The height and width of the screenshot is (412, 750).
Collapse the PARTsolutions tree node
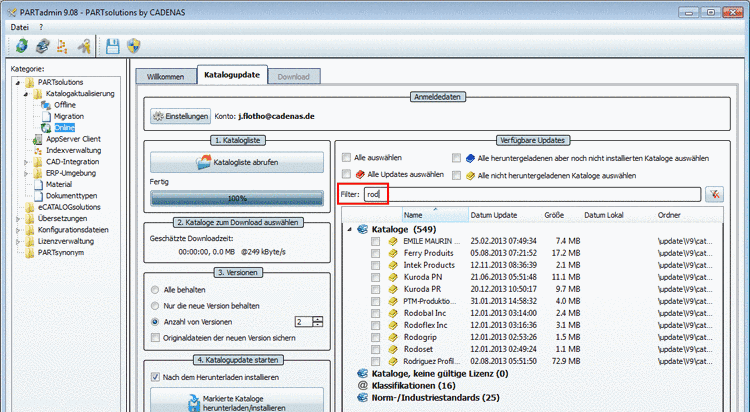click(x=18, y=82)
